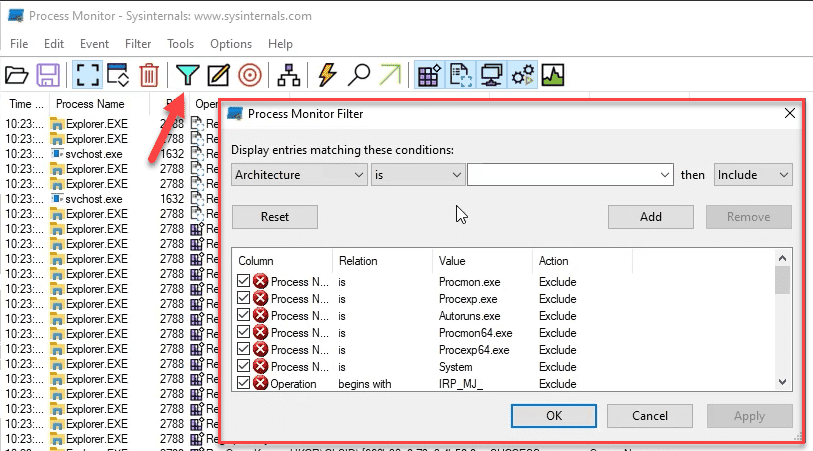Open the 'is' relation dropdown

417,175
